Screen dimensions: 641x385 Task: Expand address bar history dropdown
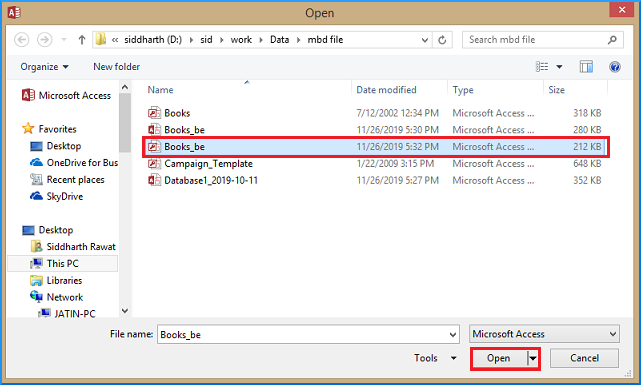(425, 40)
